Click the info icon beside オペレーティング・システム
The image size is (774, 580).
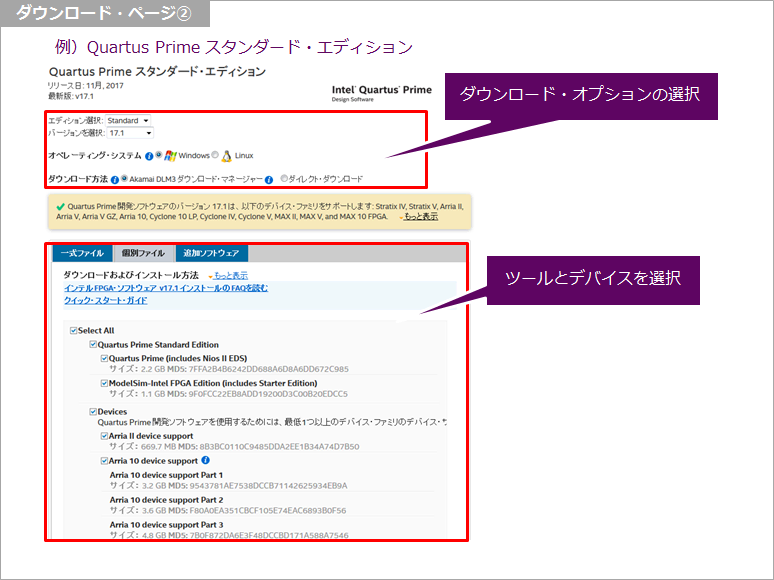[149, 156]
